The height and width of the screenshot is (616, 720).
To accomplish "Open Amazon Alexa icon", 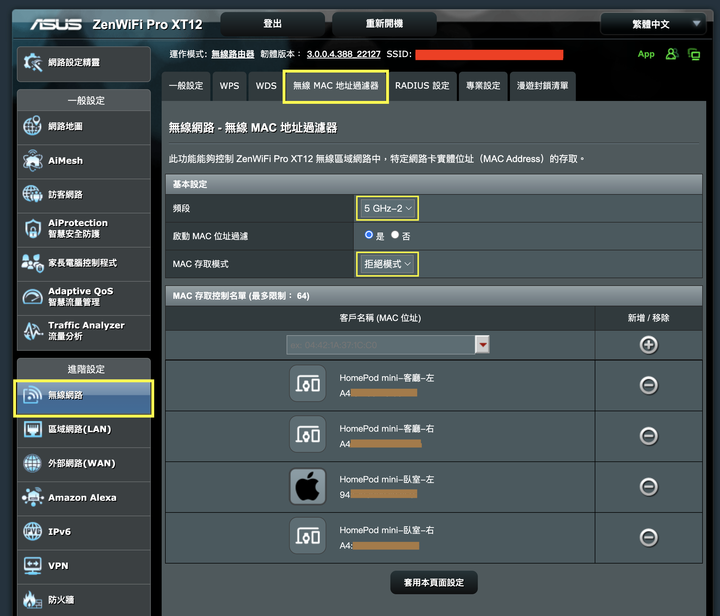I will 33,497.
